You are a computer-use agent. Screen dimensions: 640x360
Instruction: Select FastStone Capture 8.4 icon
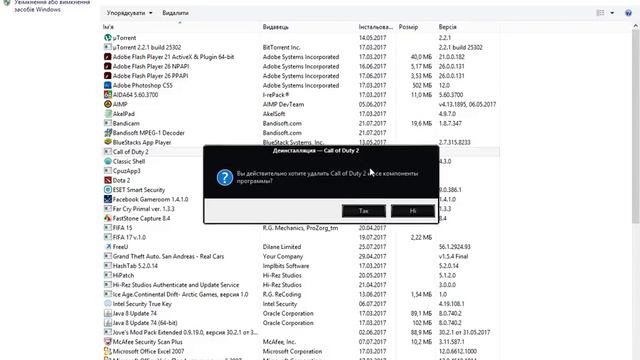tap(108, 218)
